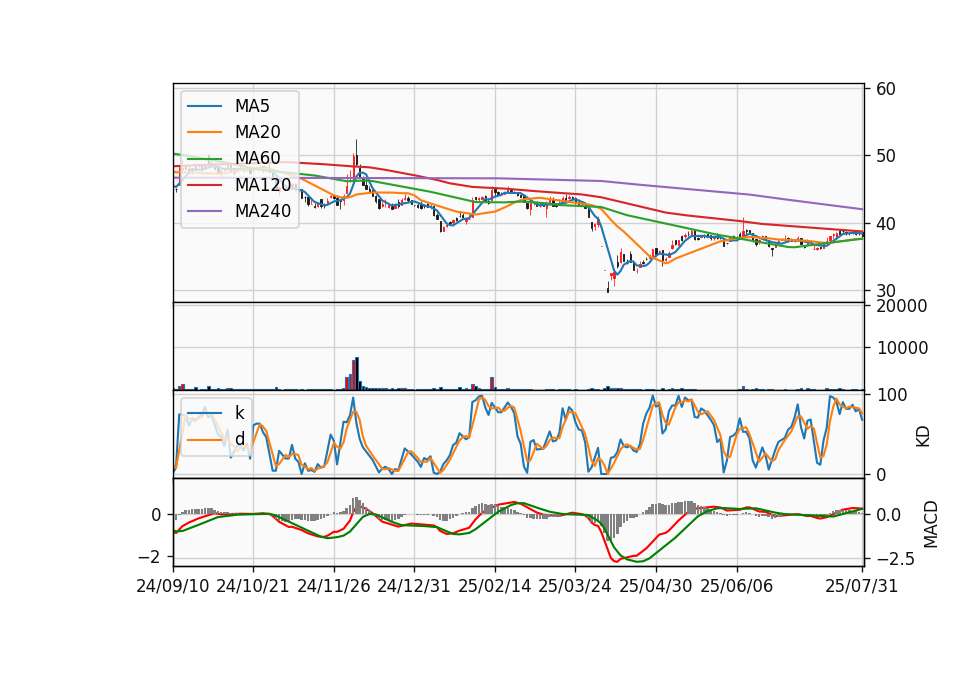
Task: Click the 24/10/21 date axis label
Action: point(253,586)
